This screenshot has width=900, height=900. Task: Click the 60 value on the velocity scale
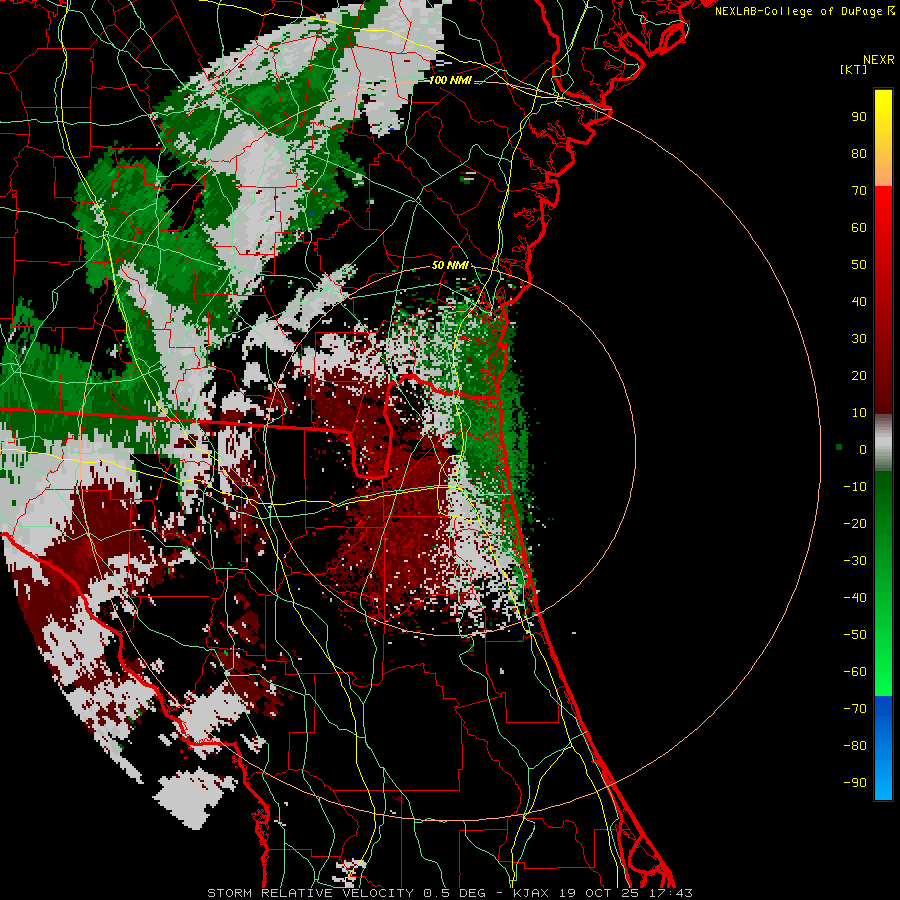pos(859,227)
